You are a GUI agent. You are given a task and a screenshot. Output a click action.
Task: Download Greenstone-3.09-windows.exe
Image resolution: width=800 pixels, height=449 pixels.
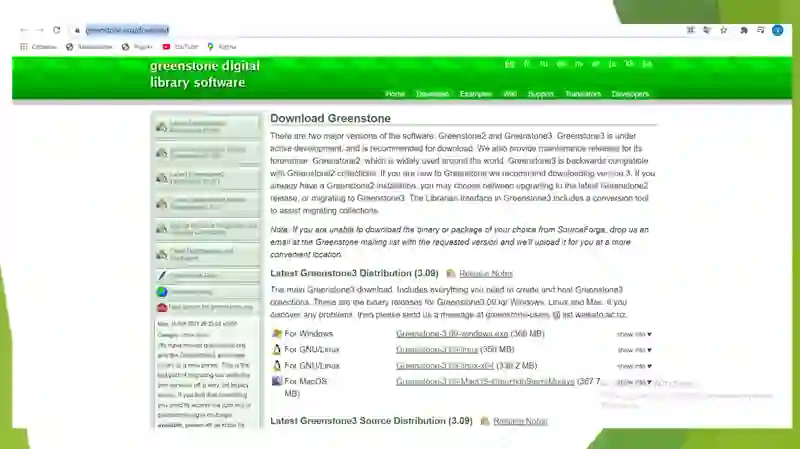tap(452, 334)
